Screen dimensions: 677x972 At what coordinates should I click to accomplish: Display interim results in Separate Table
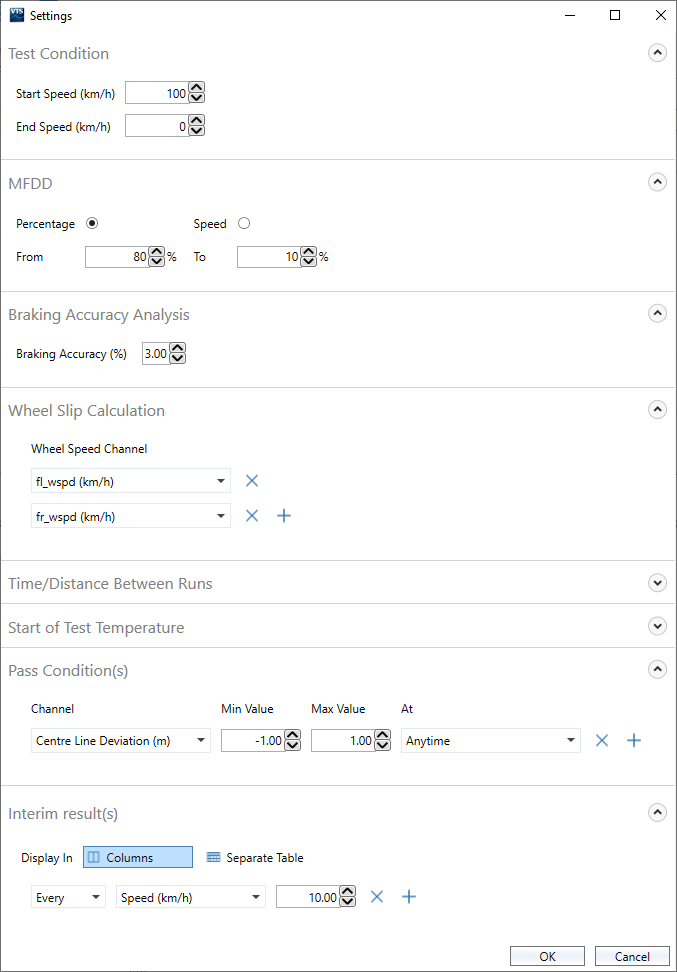(x=255, y=857)
